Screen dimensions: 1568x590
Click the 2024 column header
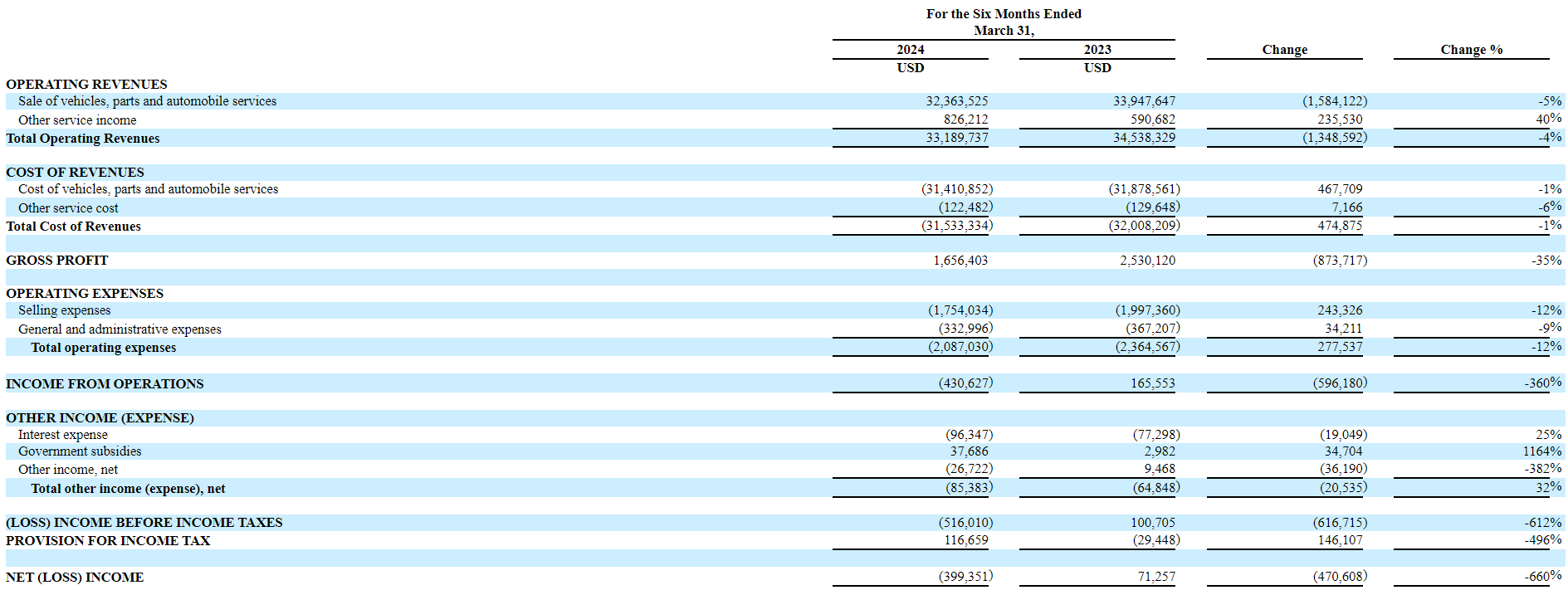[x=910, y=50]
